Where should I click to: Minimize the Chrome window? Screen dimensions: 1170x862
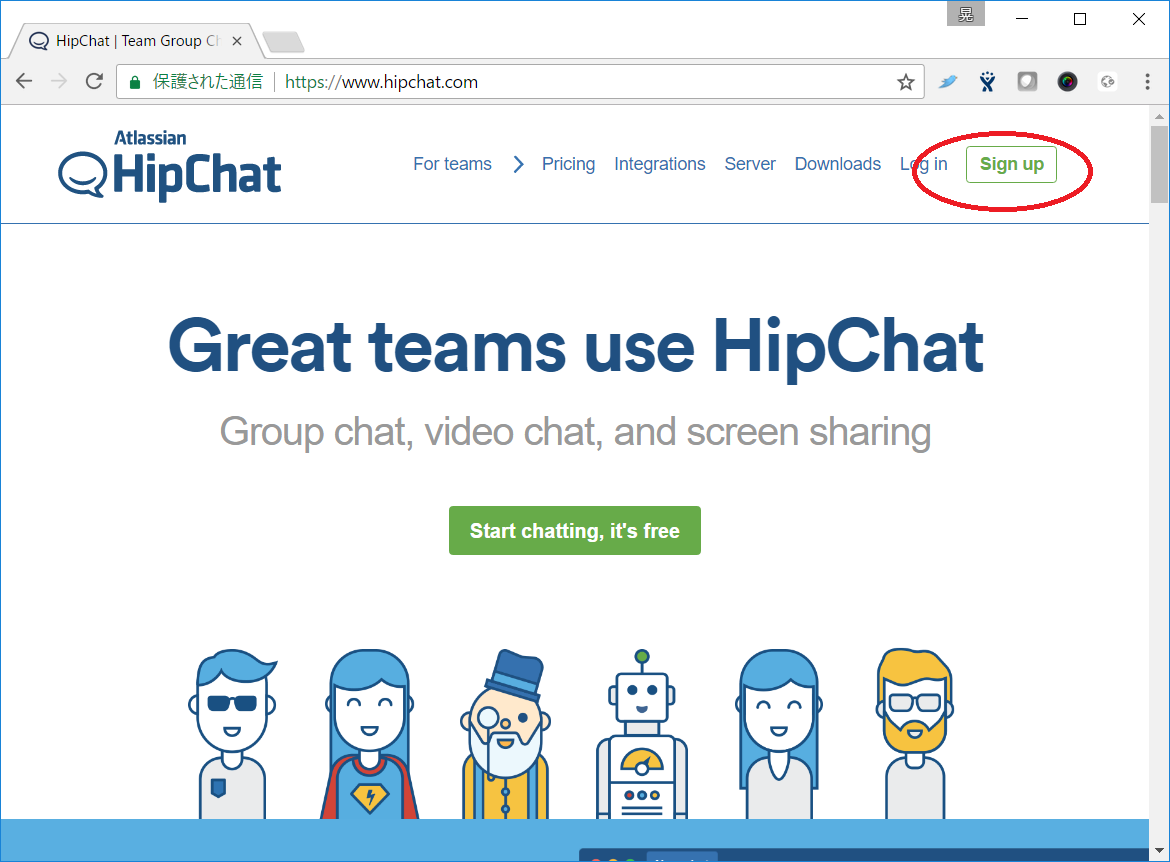pos(1022,19)
